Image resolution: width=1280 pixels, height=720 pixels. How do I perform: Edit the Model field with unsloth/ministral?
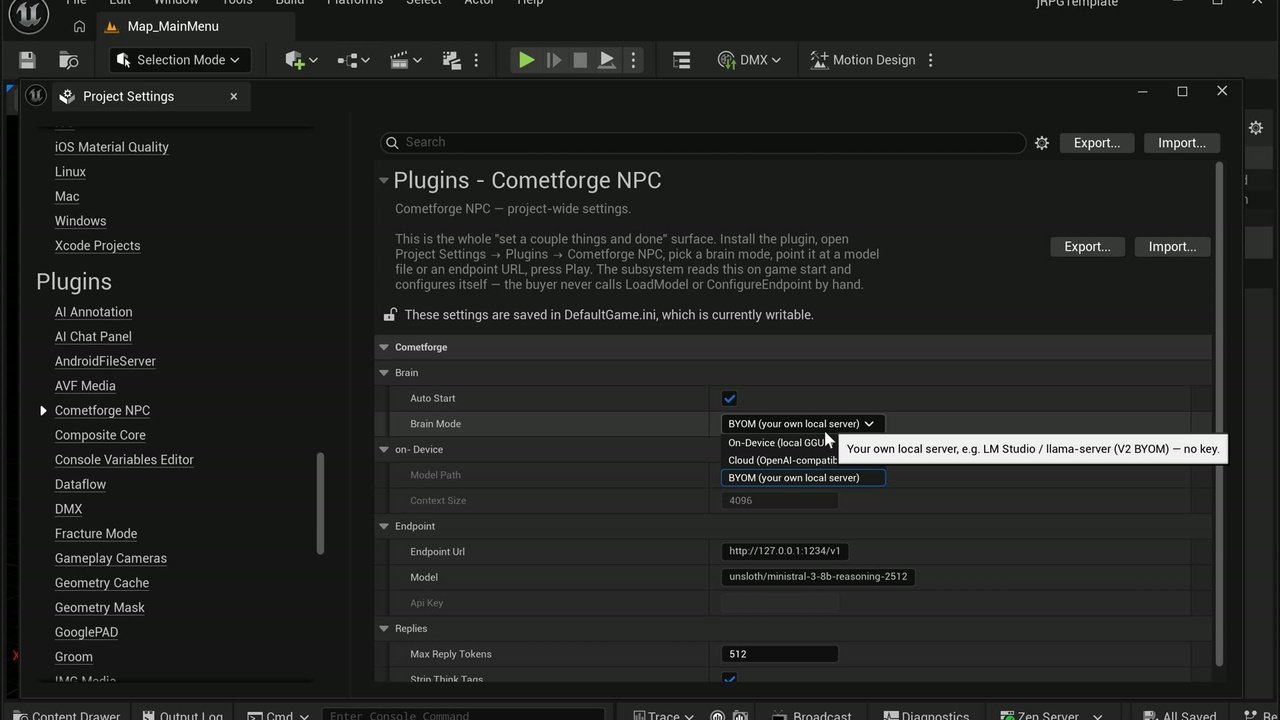(x=818, y=577)
